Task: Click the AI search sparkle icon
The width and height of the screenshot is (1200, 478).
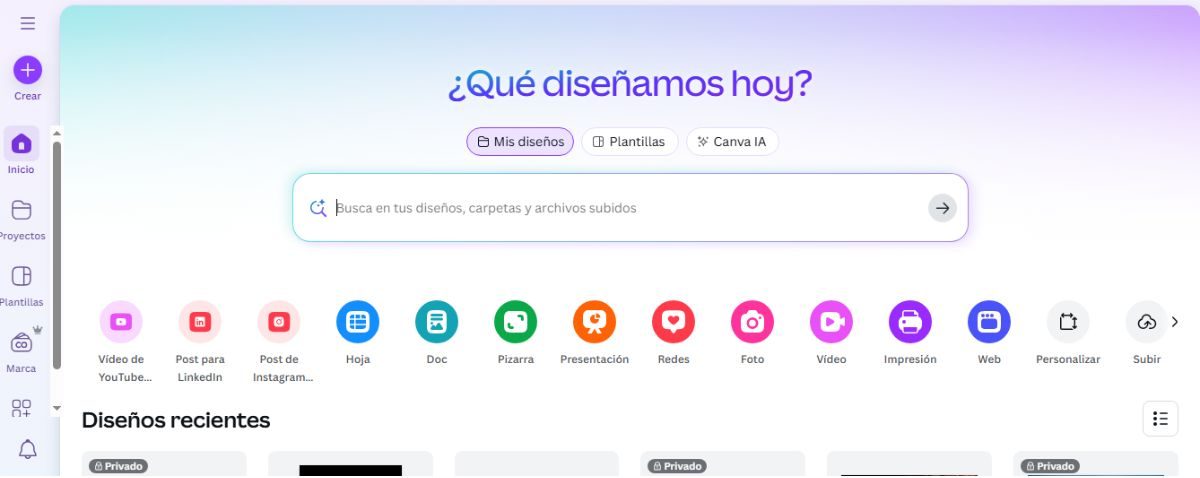Action: (318, 208)
